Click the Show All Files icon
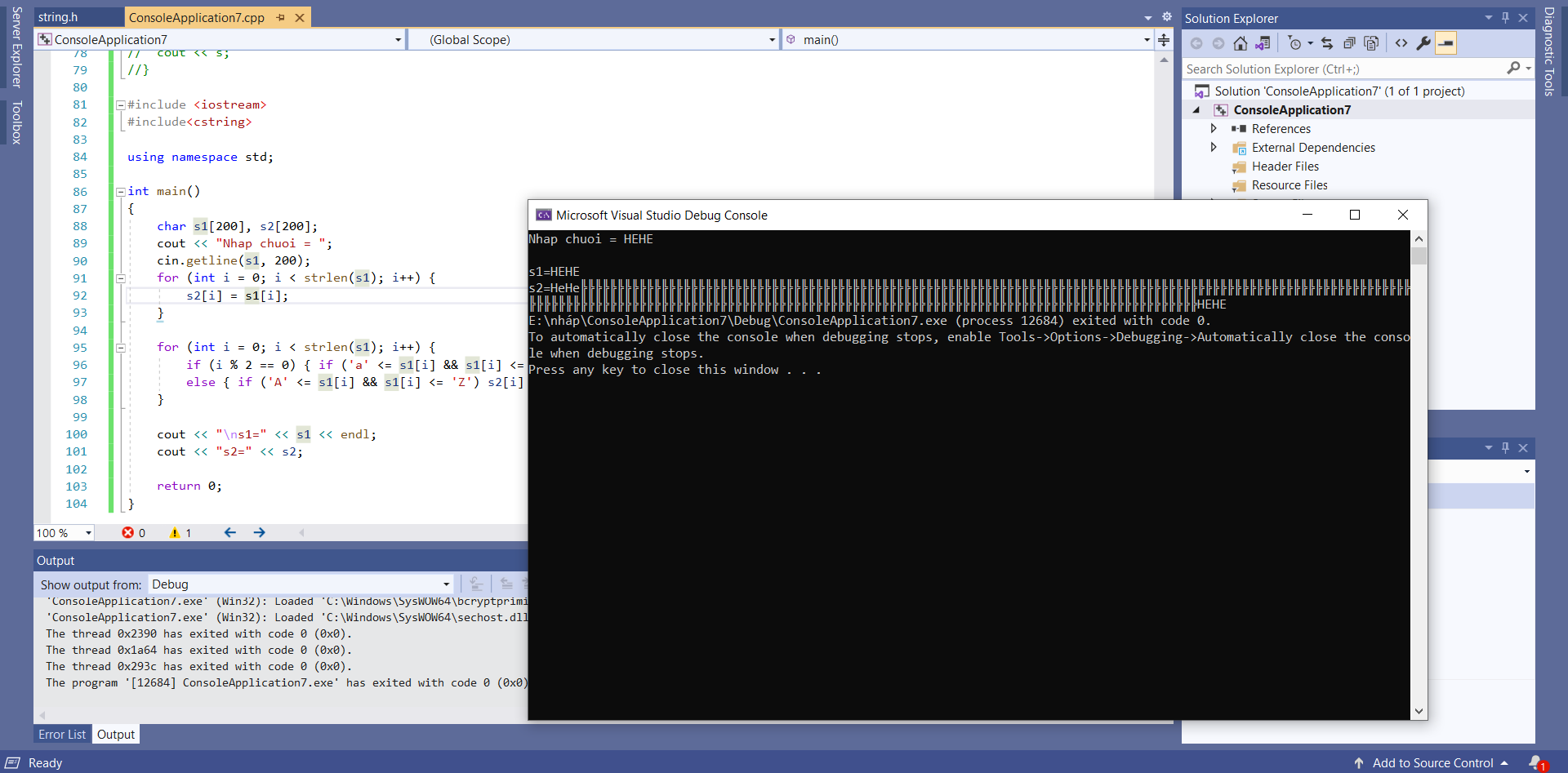Screen dimensions: 1568x773 click(1371, 43)
